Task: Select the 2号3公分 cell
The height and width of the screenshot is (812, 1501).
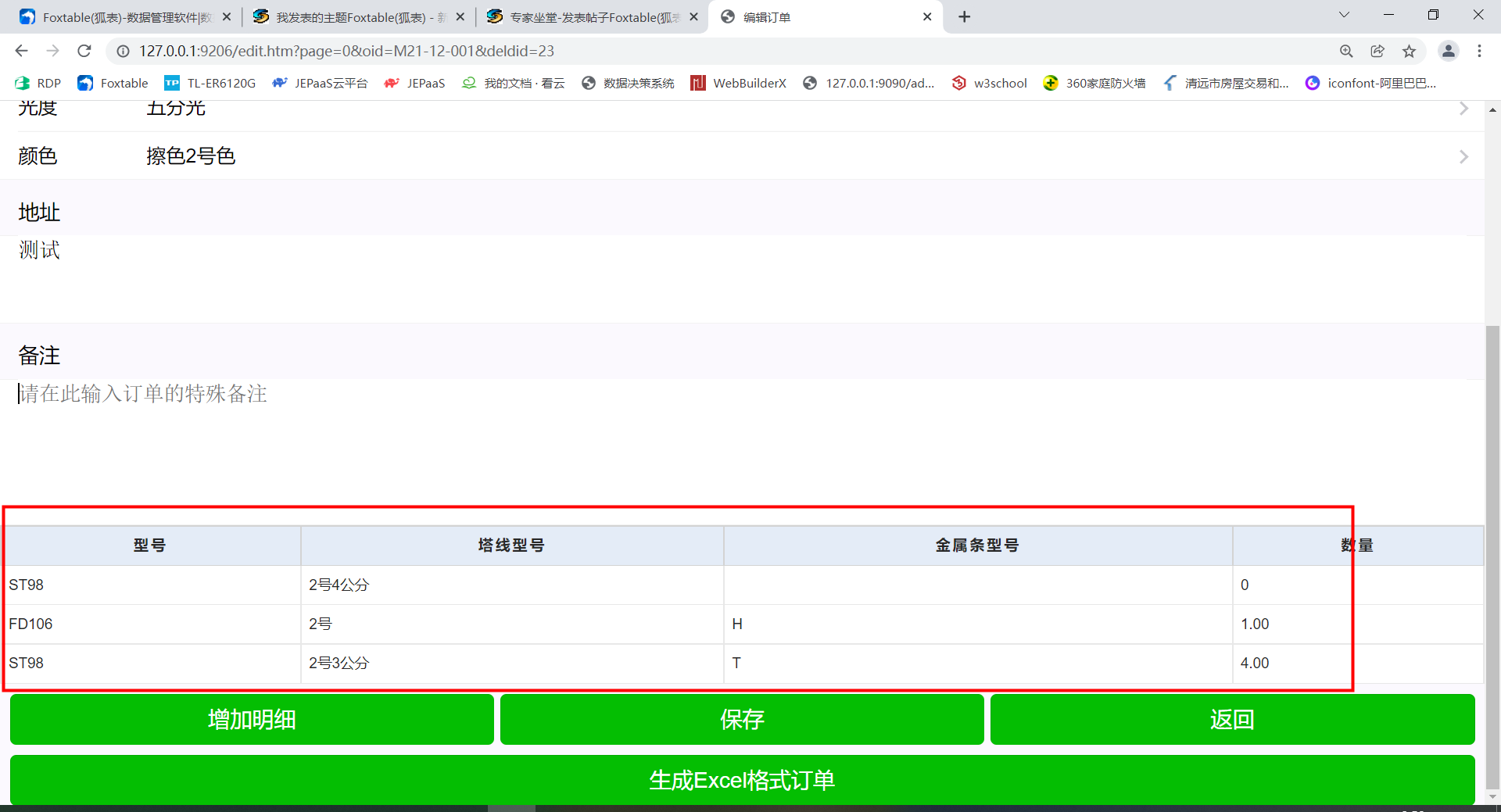Action: click(511, 663)
